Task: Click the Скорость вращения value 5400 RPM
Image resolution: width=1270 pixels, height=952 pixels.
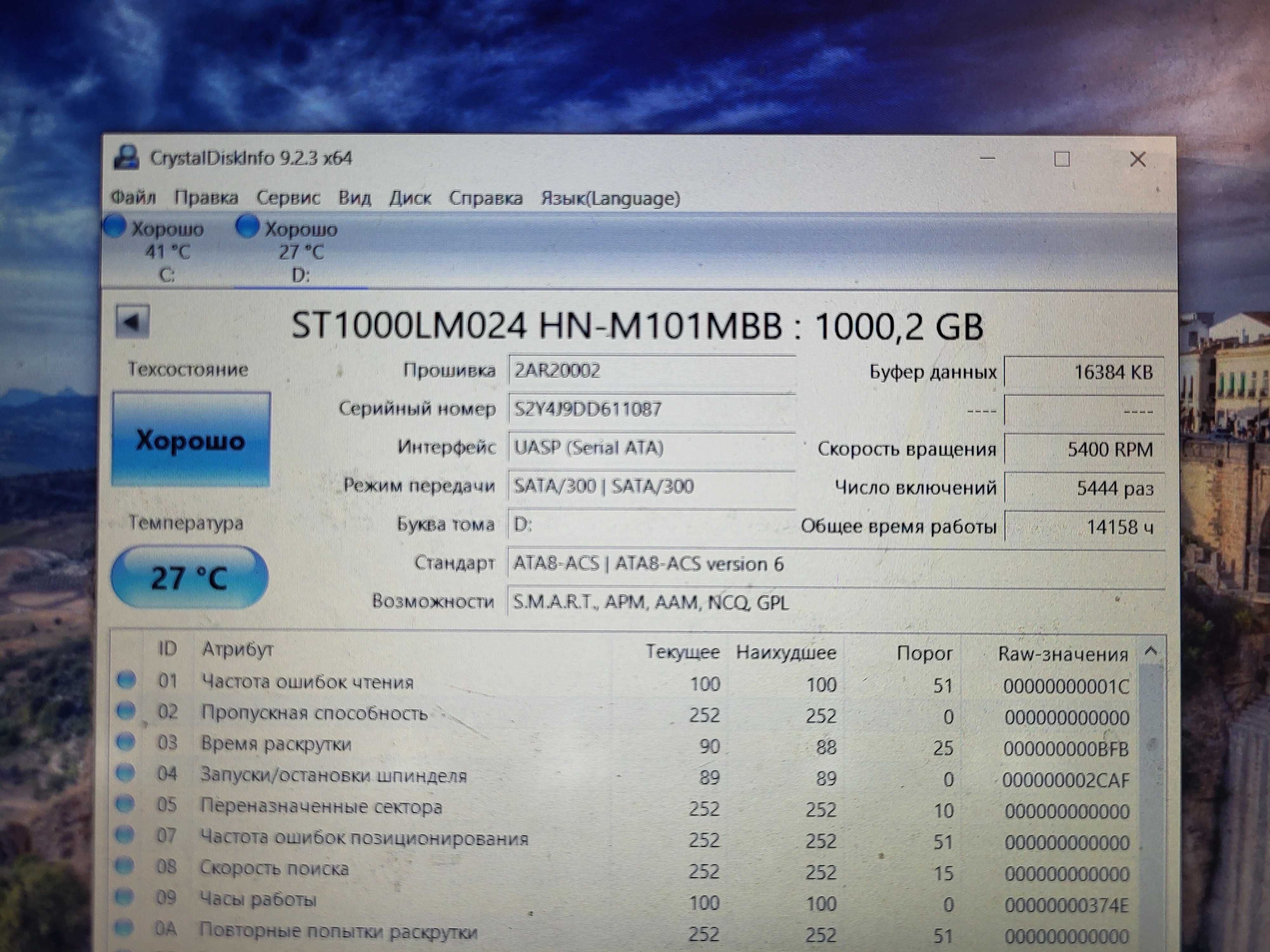Action: (x=1084, y=449)
